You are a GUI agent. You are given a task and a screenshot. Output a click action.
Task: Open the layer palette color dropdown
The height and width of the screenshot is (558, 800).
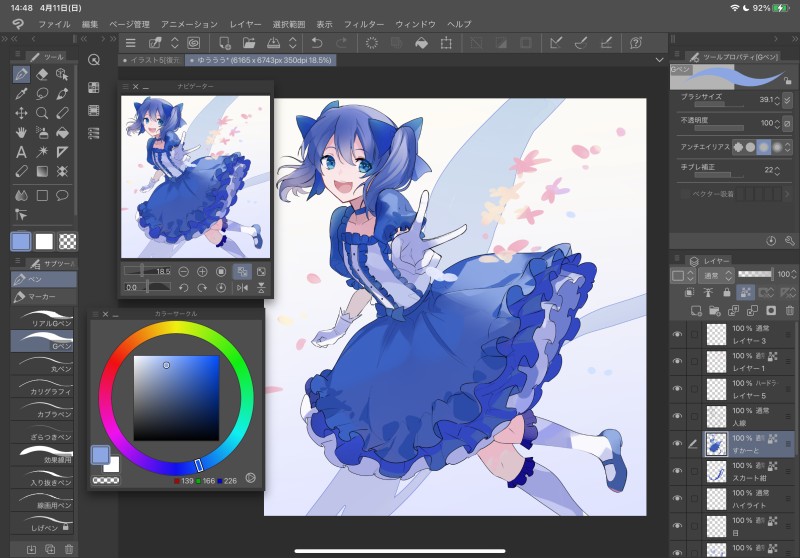[x=682, y=275]
